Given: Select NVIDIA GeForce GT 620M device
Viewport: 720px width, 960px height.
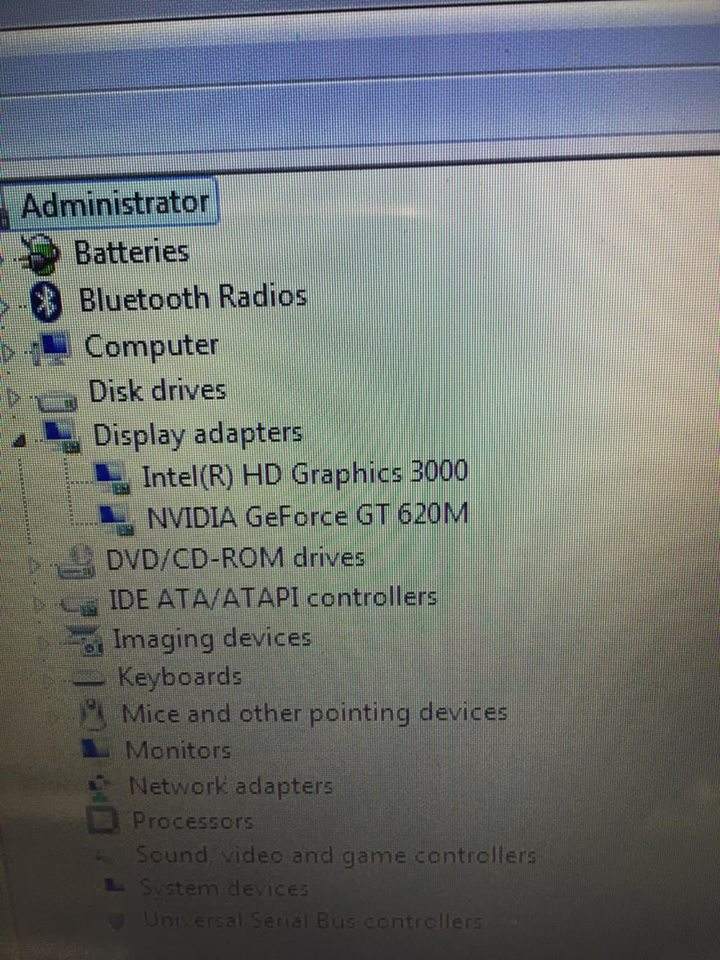Looking at the screenshot, I should click(308, 516).
